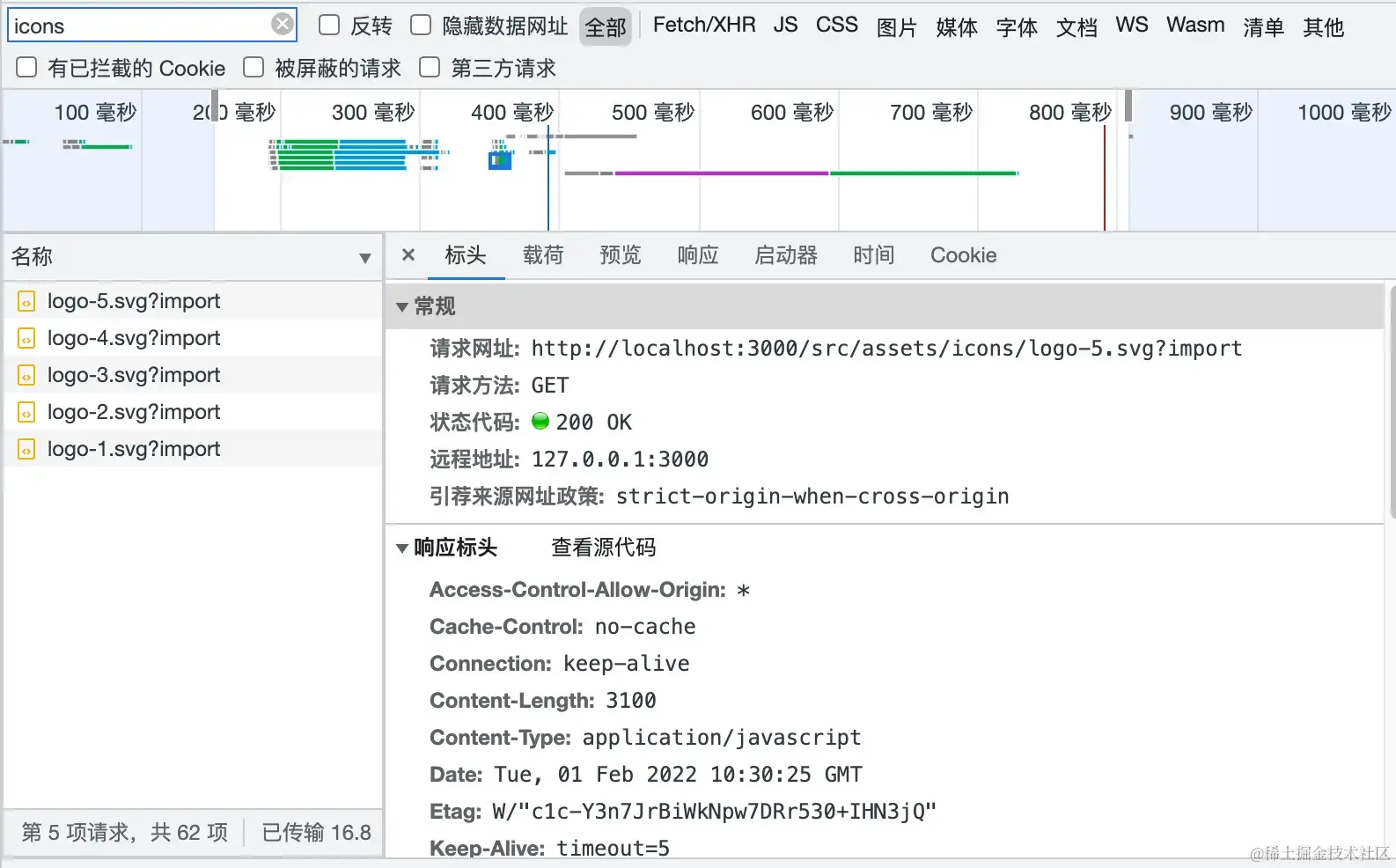Click the green 200 OK status indicator
The height and width of the screenshot is (868, 1396).
(540, 422)
